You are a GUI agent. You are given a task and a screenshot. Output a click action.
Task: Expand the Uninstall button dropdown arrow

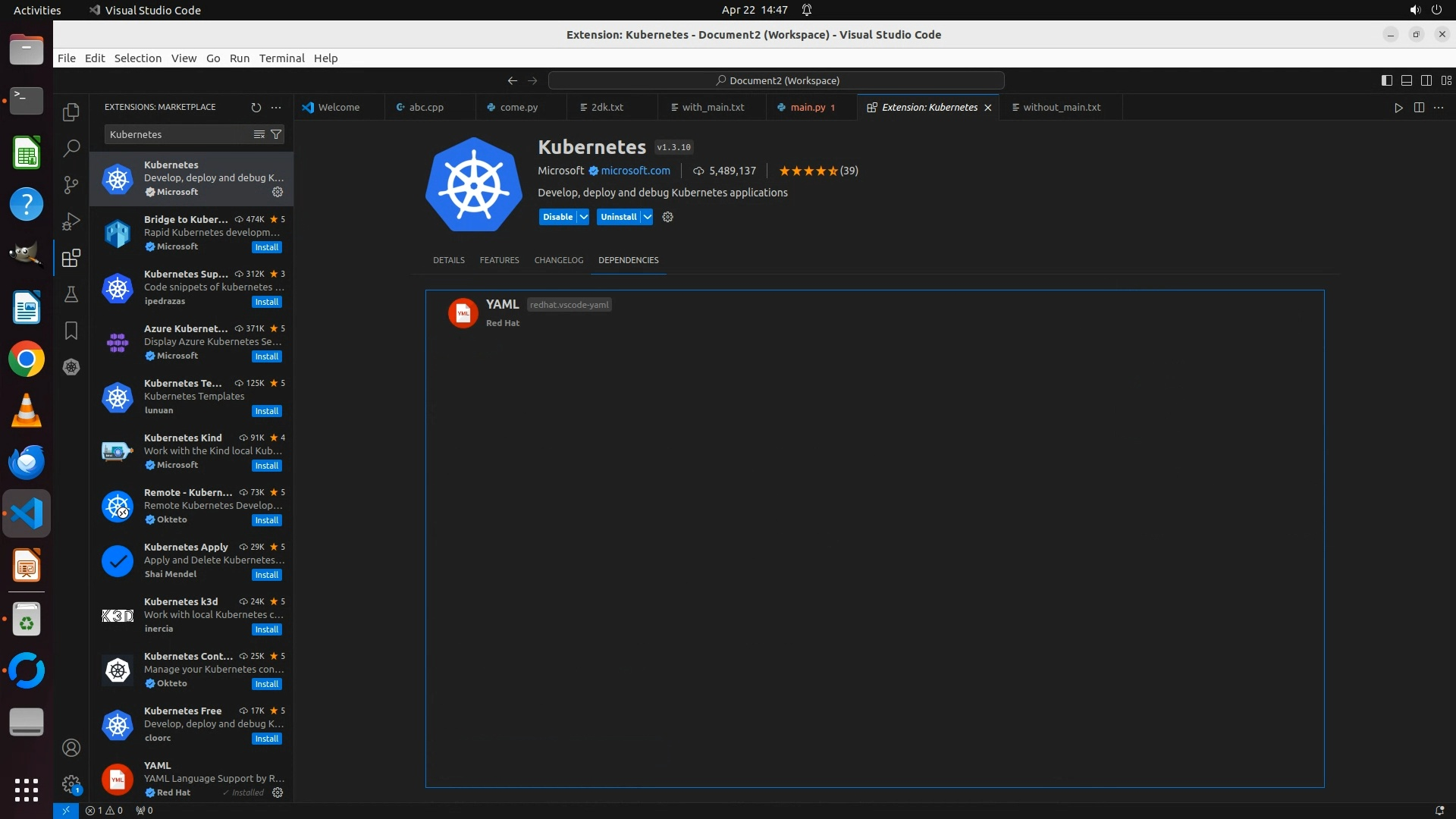click(x=648, y=217)
